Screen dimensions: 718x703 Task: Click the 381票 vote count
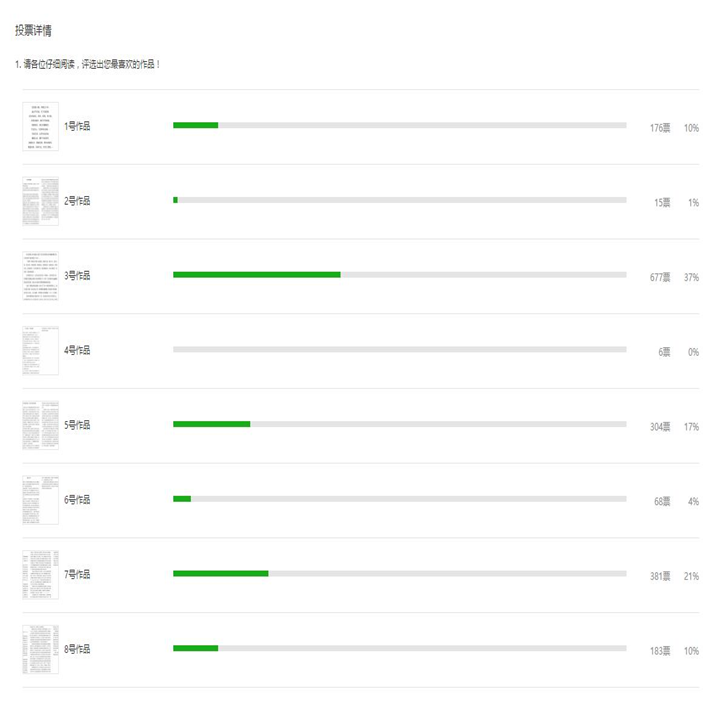659,576
